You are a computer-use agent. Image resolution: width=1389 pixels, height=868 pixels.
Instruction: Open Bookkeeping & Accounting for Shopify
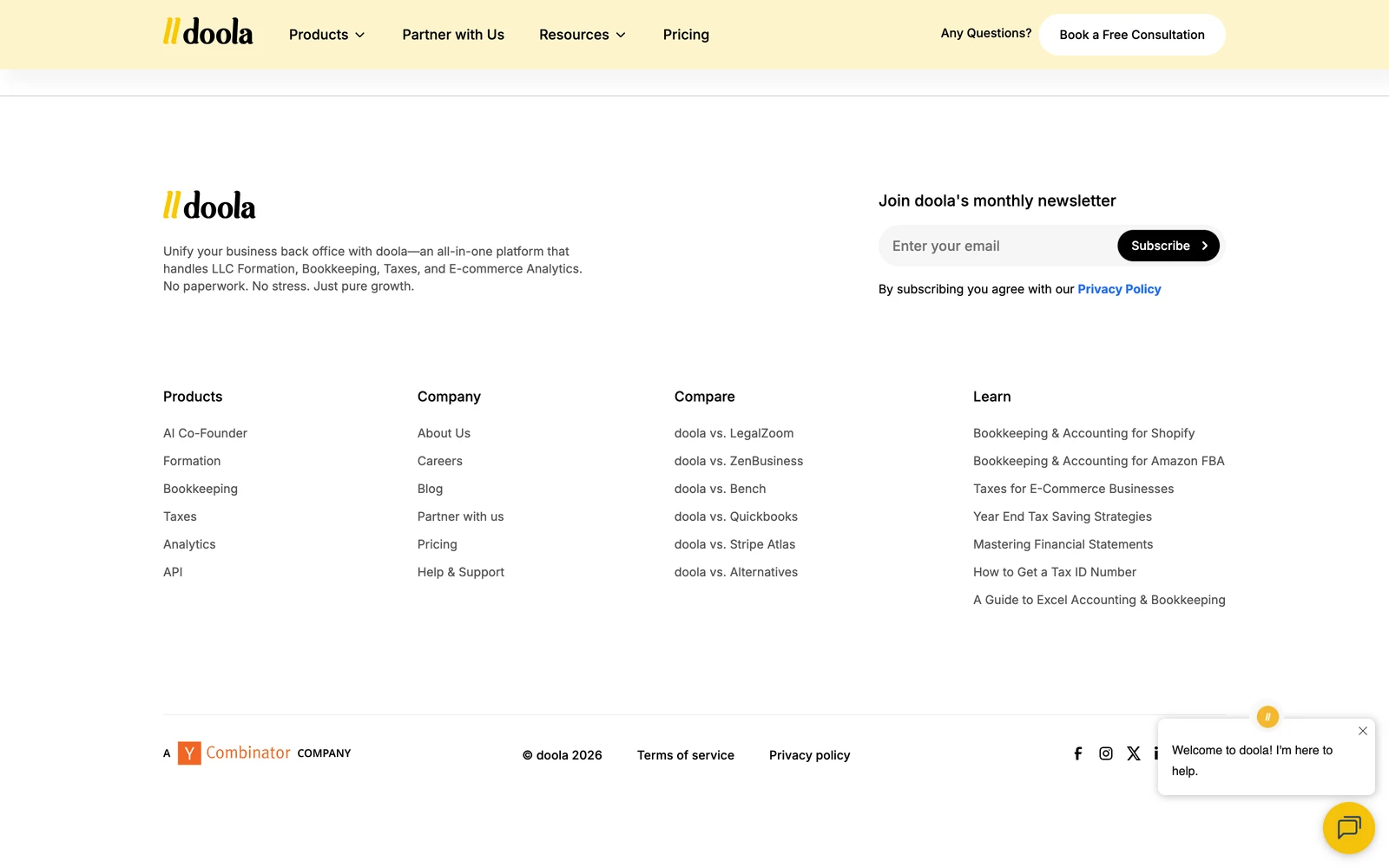point(1083,433)
